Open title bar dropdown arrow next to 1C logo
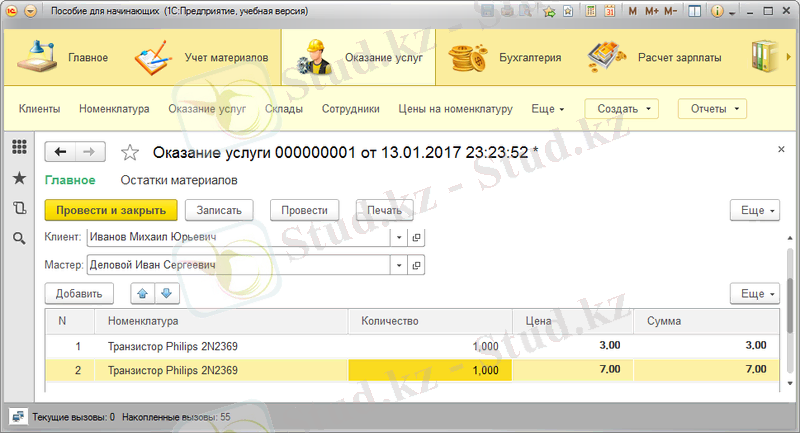 (x=31, y=11)
